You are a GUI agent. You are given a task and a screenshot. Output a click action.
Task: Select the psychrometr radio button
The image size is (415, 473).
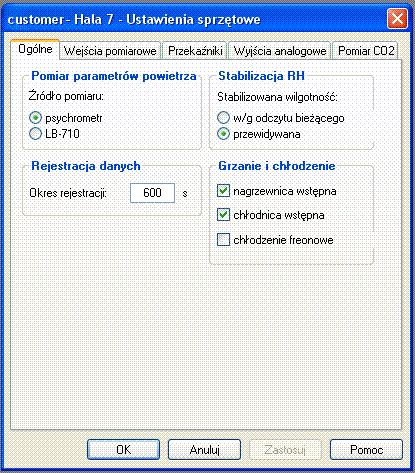[35, 118]
